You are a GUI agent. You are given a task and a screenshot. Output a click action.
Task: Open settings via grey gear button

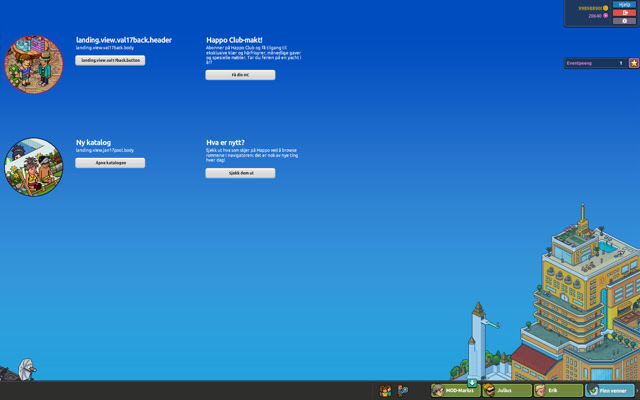(x=624, y=21)
